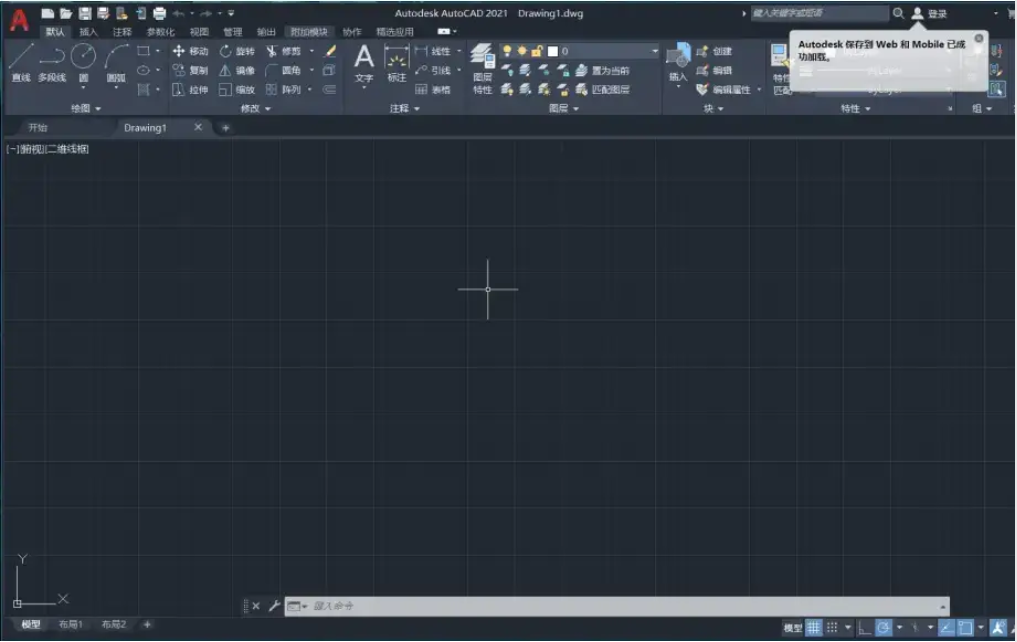
Task: Click the Table (表格) tool
Action: click(433, 89)
